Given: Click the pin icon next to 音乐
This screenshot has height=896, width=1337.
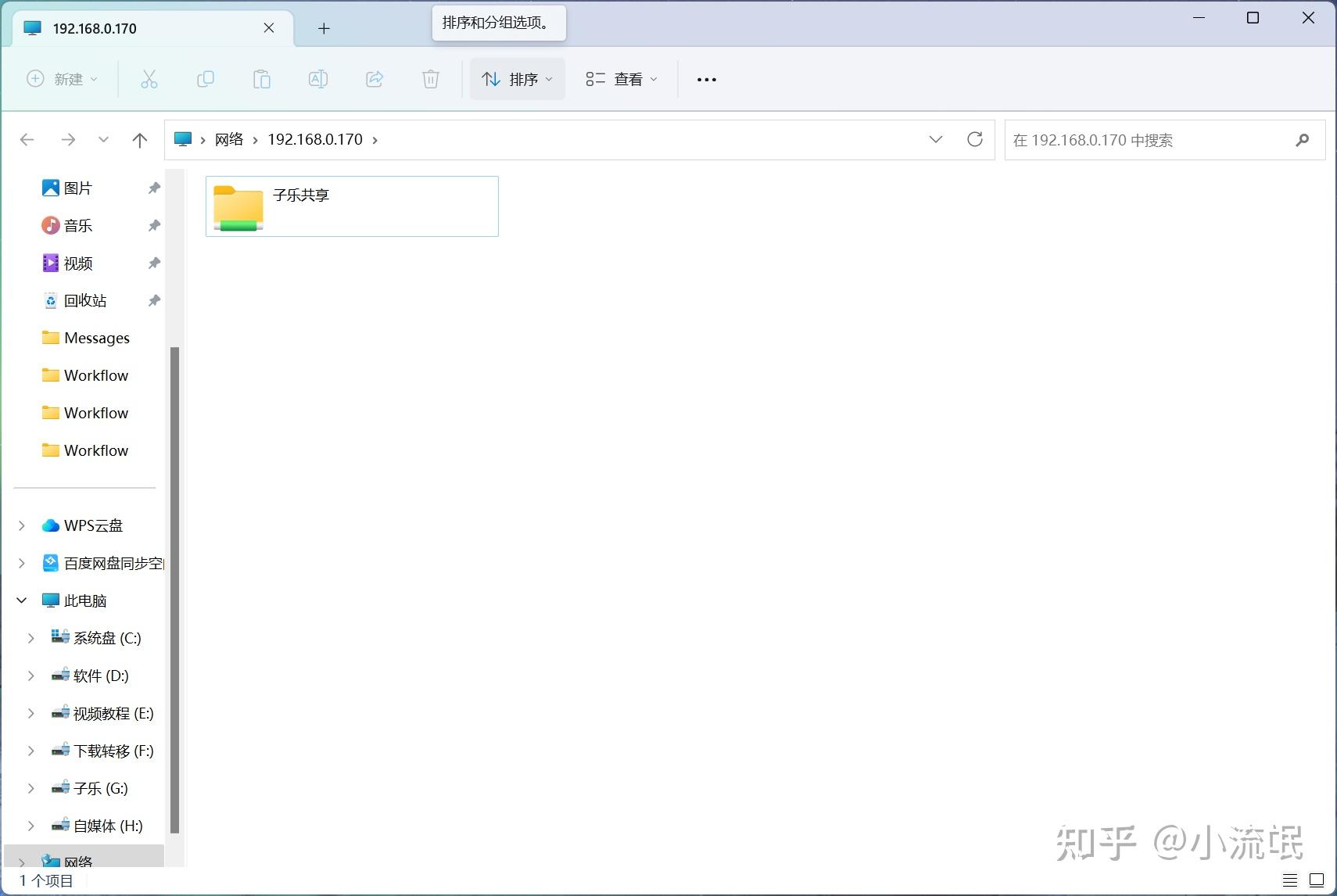Looking at the screenshot, I should coord(154,226).
